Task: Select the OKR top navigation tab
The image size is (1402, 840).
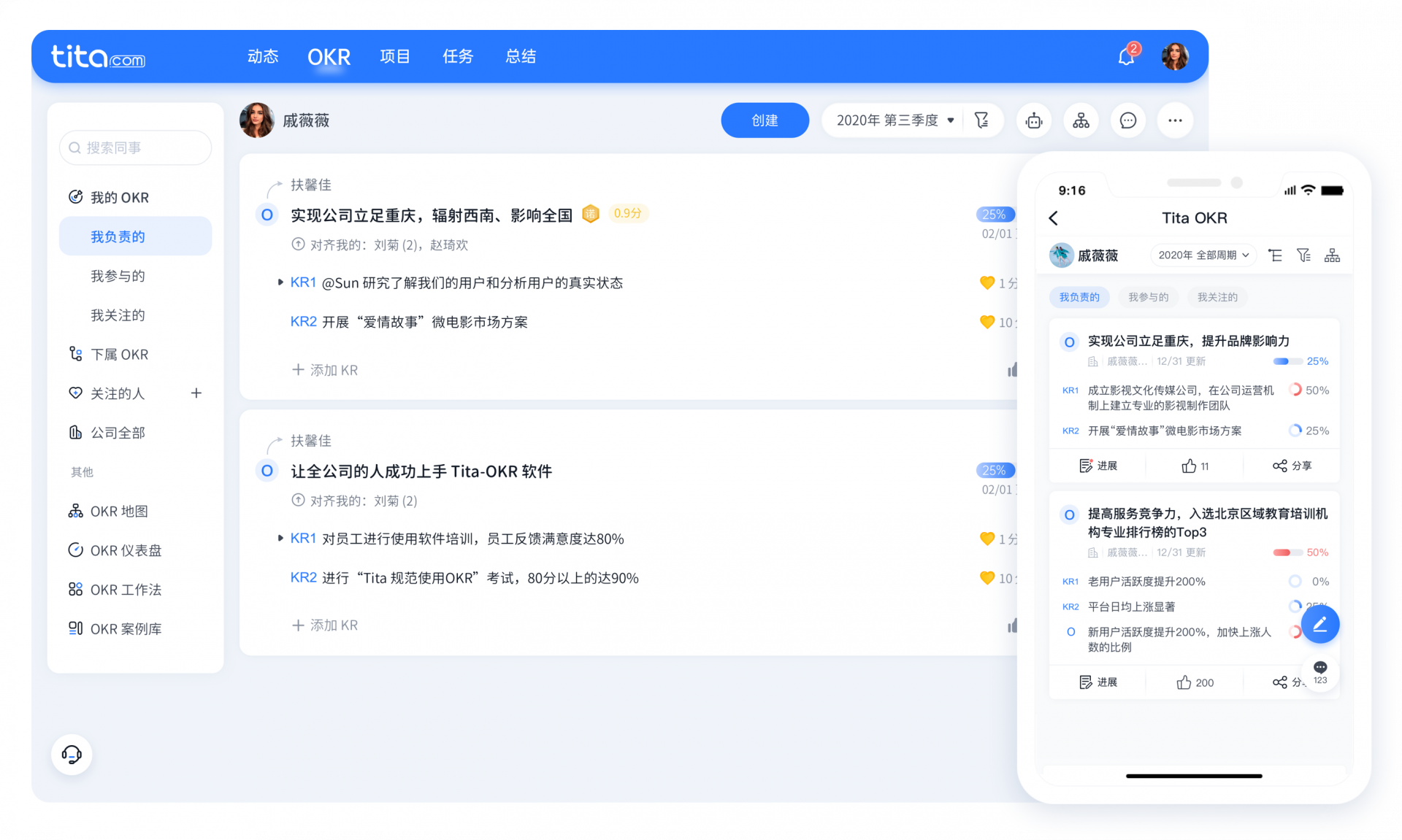Action: (x=329, y=57)
